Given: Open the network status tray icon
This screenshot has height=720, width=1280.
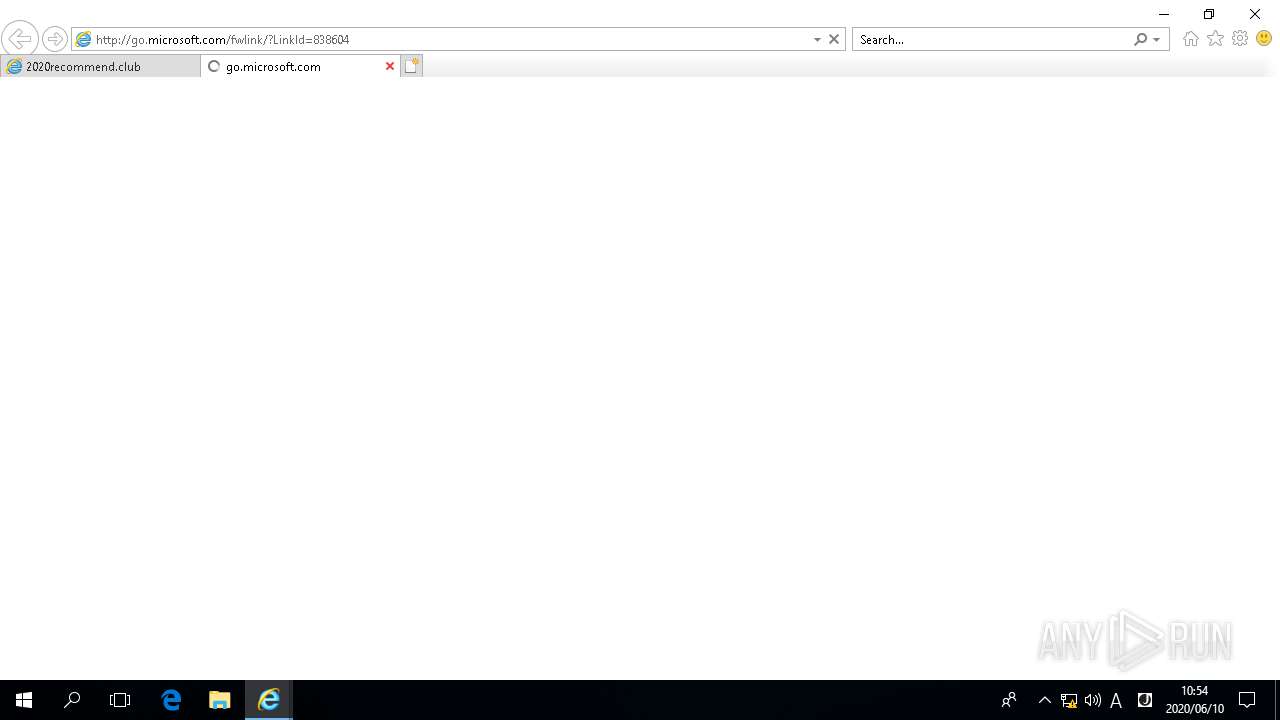Looking at the screenshot, I should pos(1069,700).
